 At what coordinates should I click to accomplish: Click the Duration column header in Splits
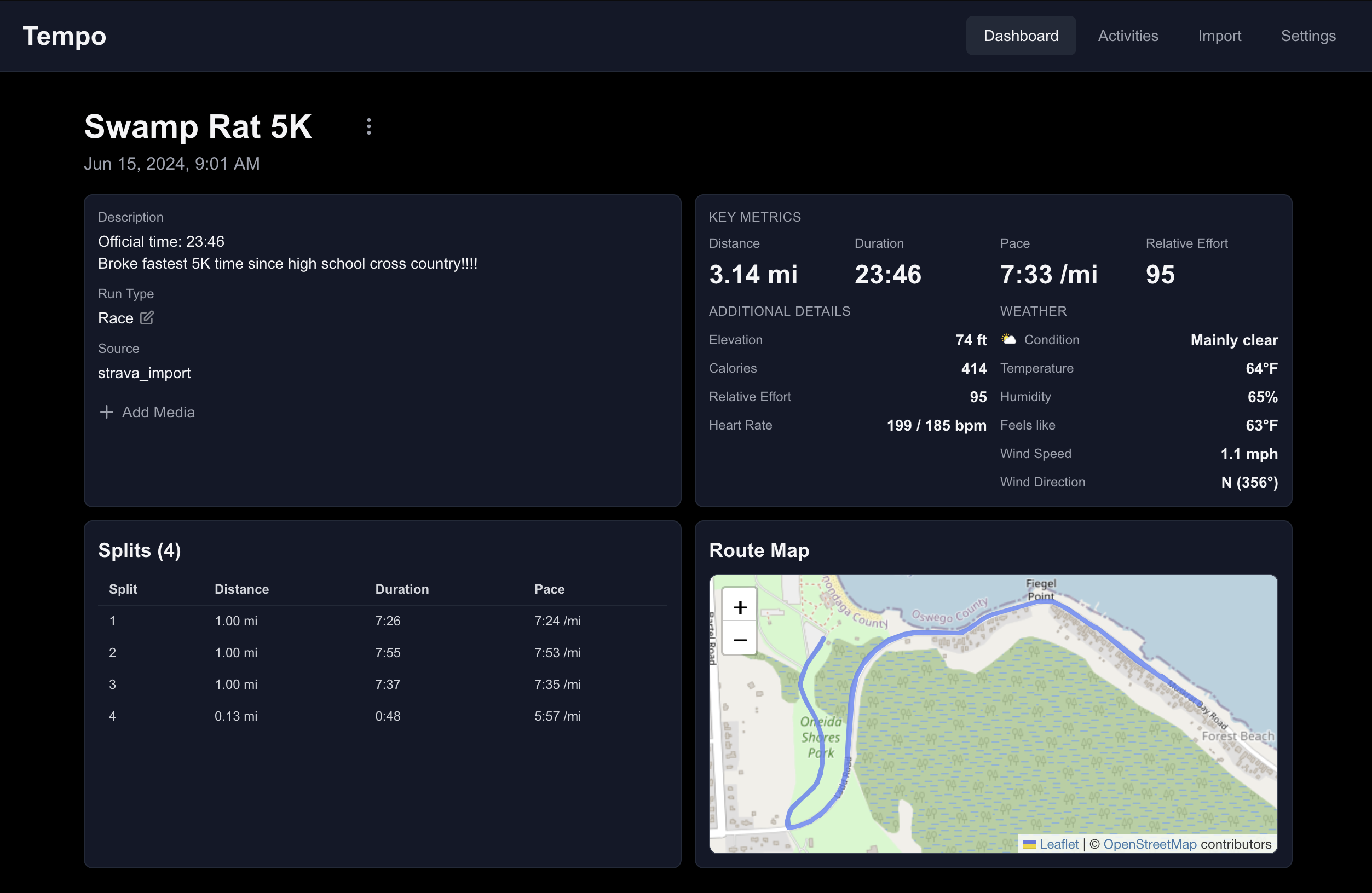(402, 589)
